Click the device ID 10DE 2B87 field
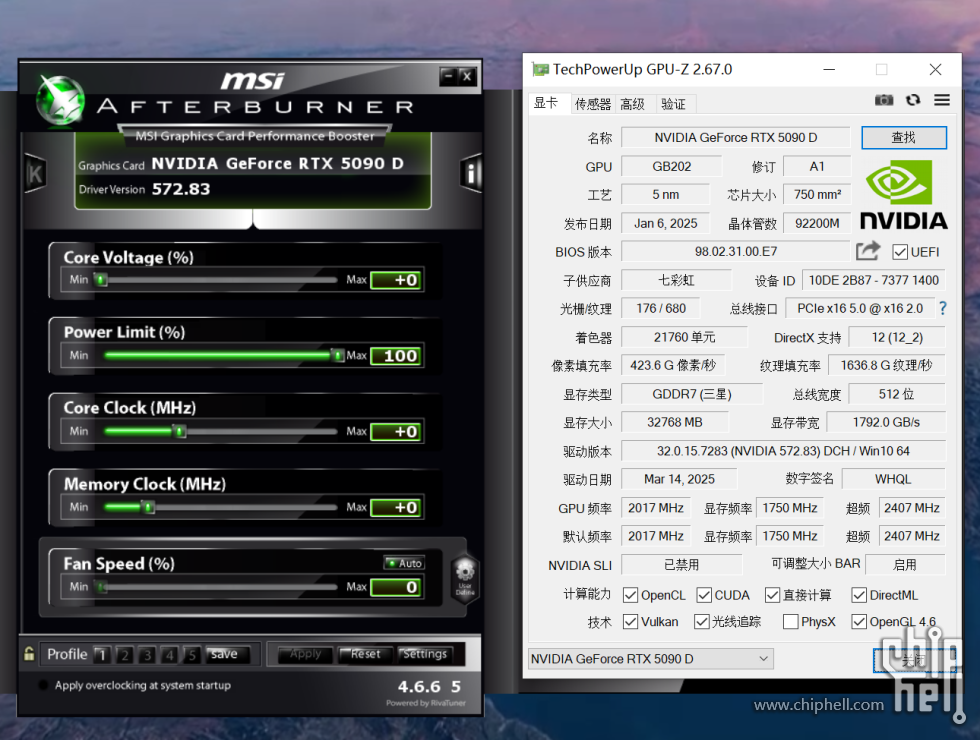The image size is (980, 740). (x=874, y=280)
